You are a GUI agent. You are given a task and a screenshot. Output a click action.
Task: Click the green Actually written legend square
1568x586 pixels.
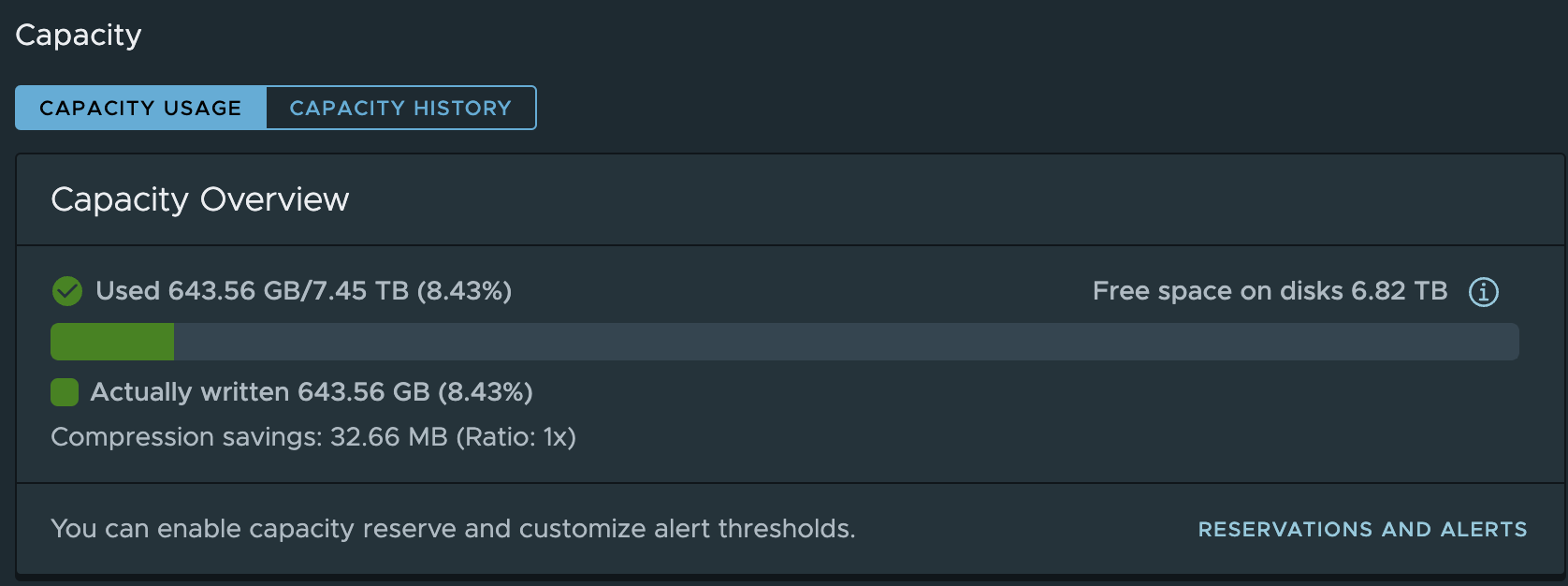click(x=65, y=392)
